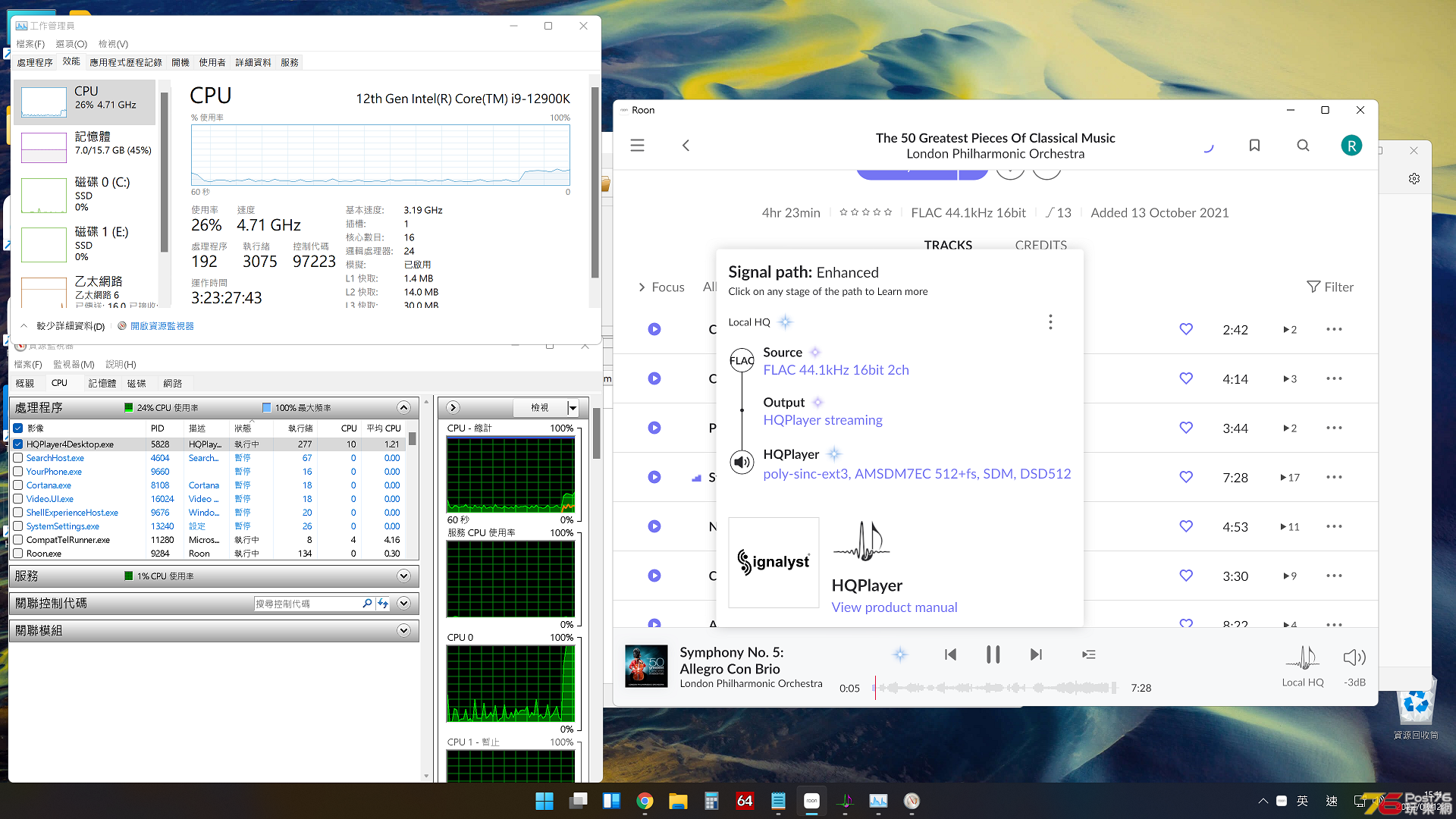Toggle the CompatTelRunner.exe process checkbox
1456x819 pixels.
point(19,539)
